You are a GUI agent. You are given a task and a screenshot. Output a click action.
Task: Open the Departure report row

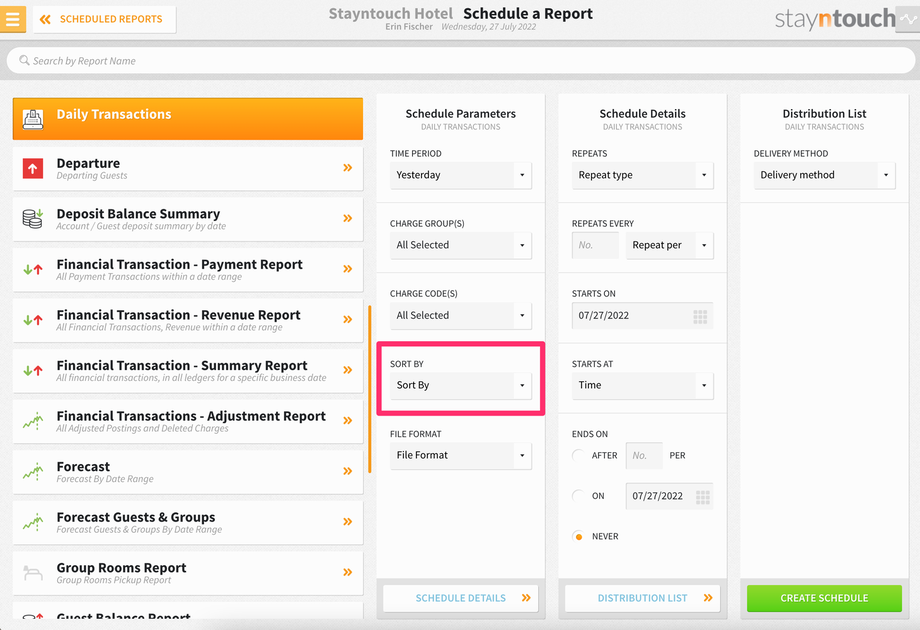pos(188,168)
